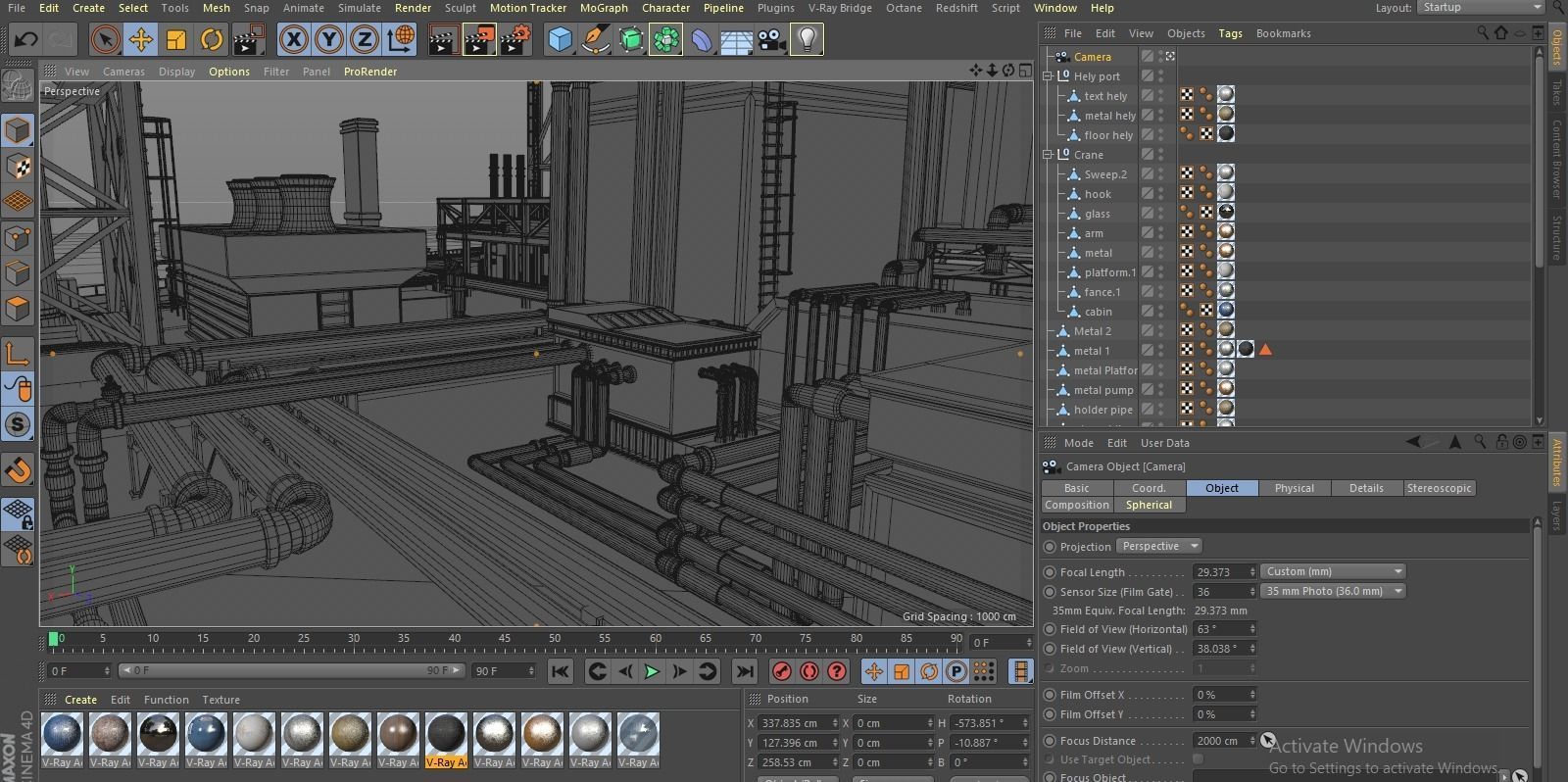Select the cabin object in tree
Screen dimensions: 1568x782
point(1098,312)
